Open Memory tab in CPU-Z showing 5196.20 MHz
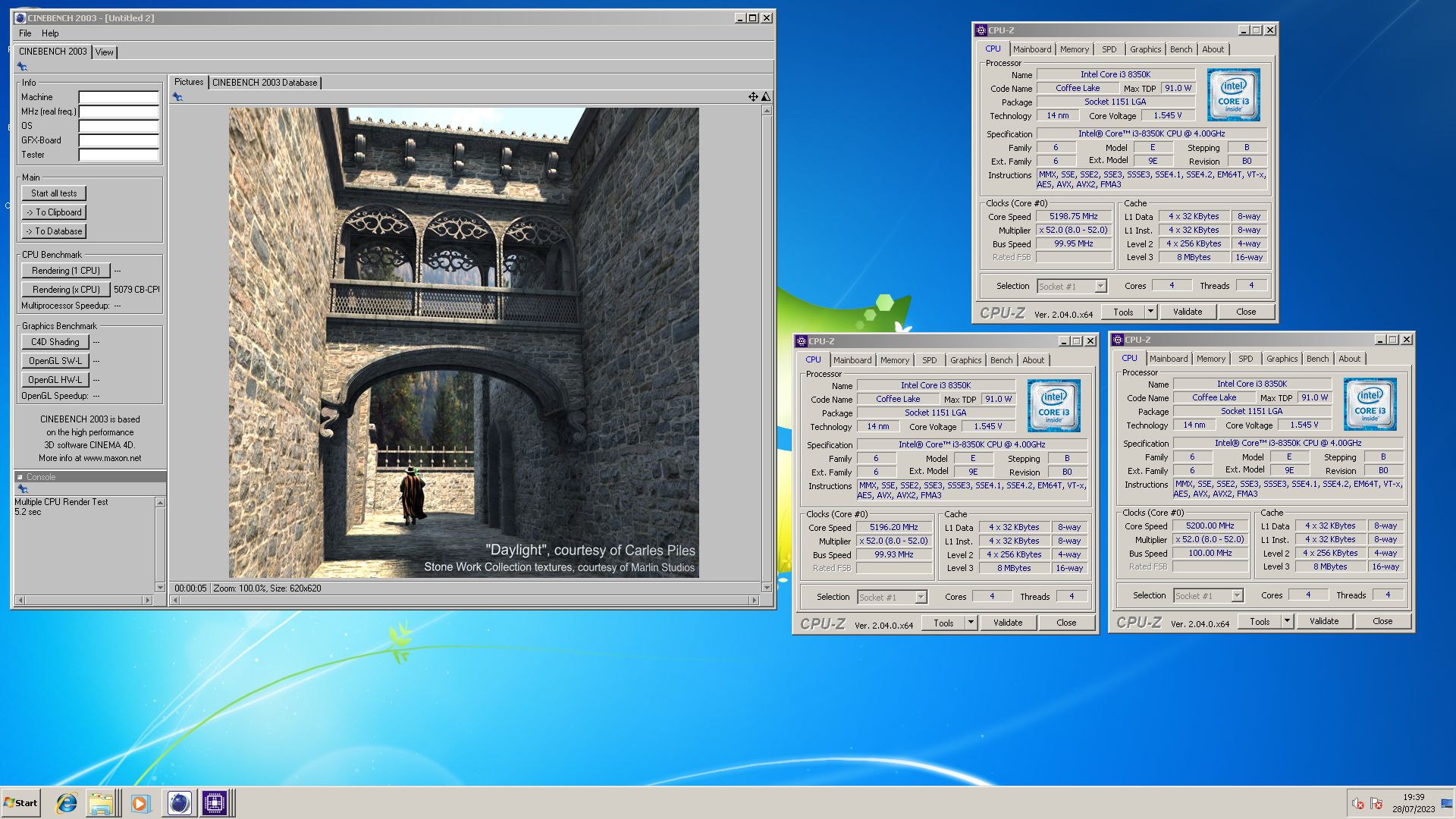The image size is (1456, 819). click(895, 360)
